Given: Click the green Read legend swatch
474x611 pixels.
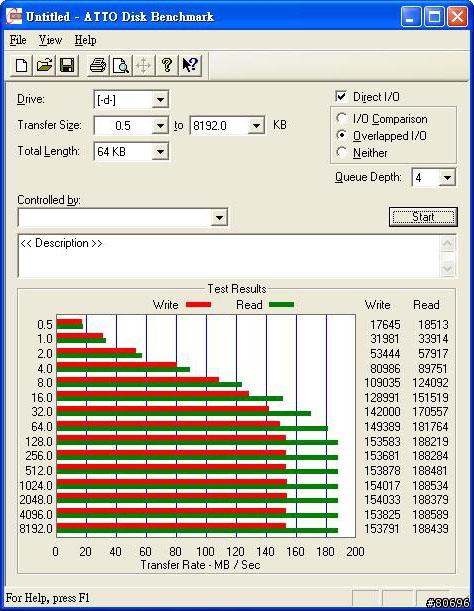Looking at the screenshot, I should pyautogui.click(x=281, y=305).
